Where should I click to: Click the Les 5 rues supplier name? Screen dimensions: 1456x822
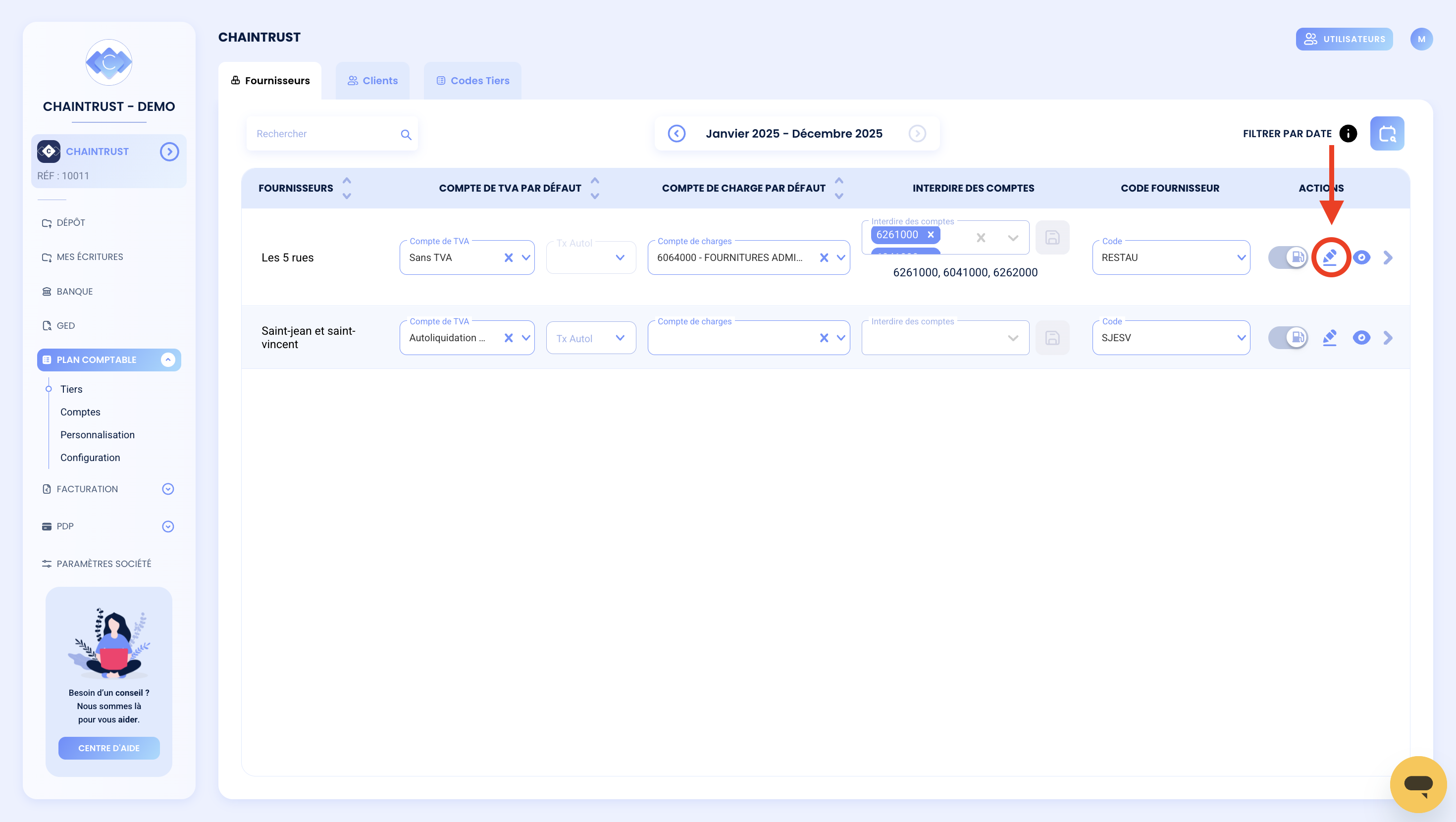287,258
